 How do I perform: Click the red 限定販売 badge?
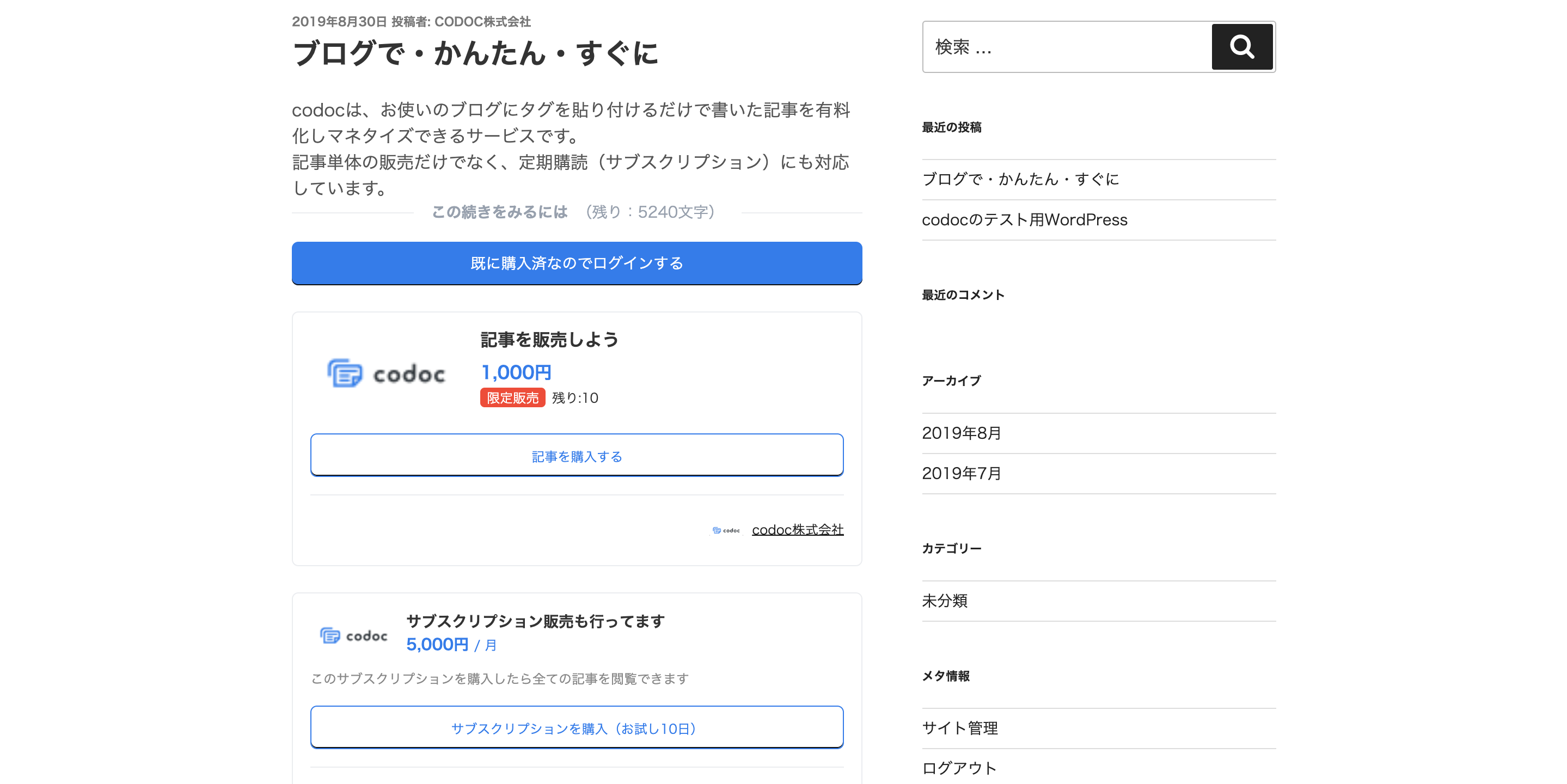(x=512, y=398)
